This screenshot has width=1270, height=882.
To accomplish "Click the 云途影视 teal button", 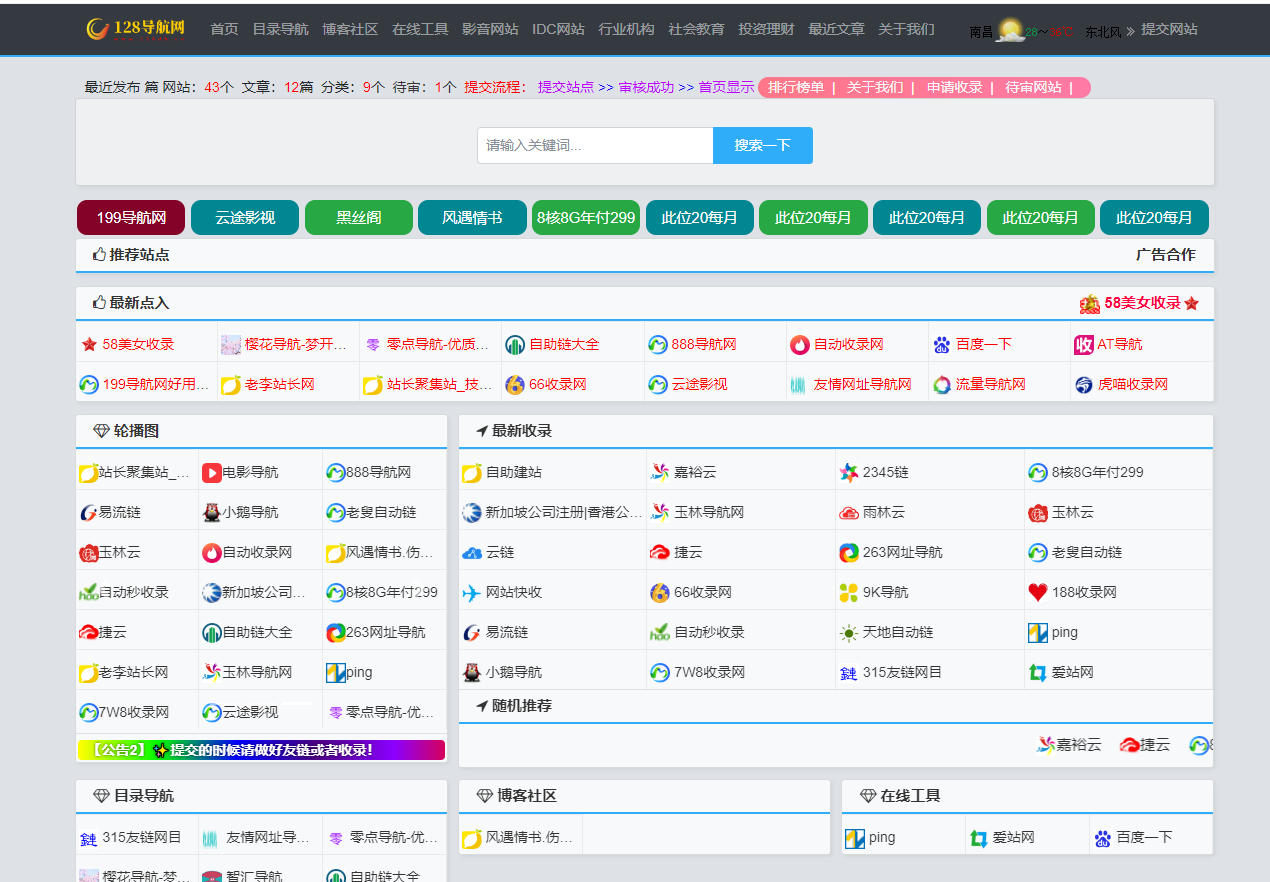I will click(245, 217).
